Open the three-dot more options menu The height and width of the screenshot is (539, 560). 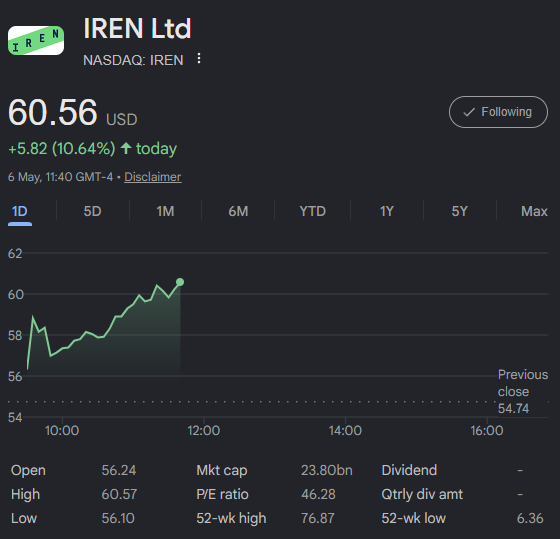(199, 59)
